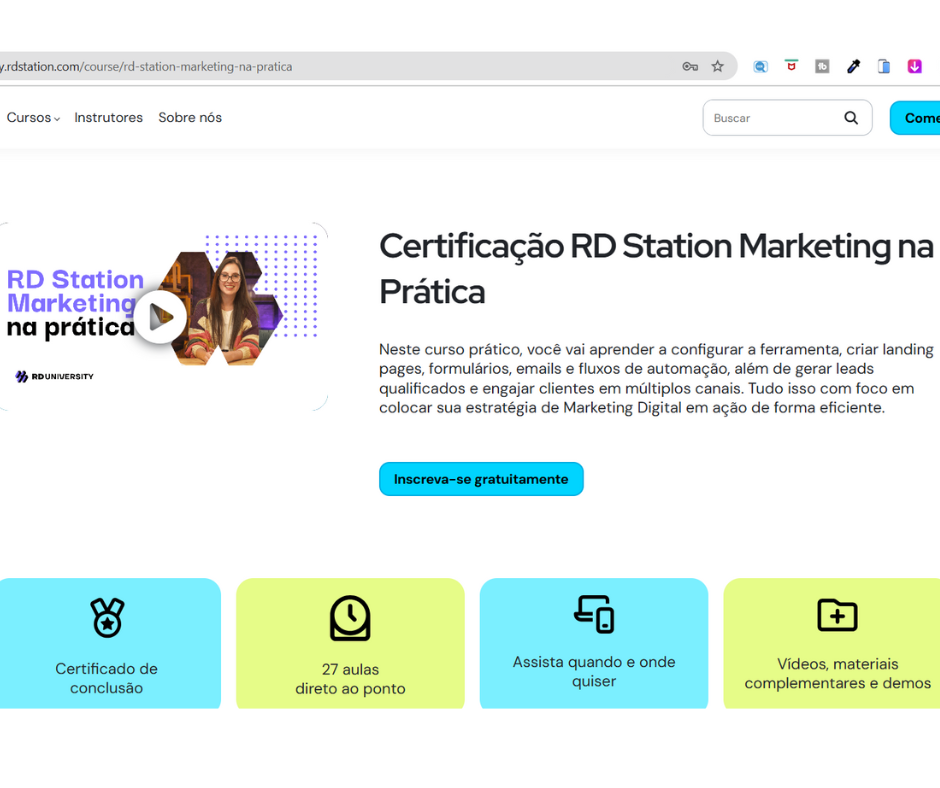Expand the Cursos dropdown menu
This screenshot has width=940, height=788.
(33, 118)
